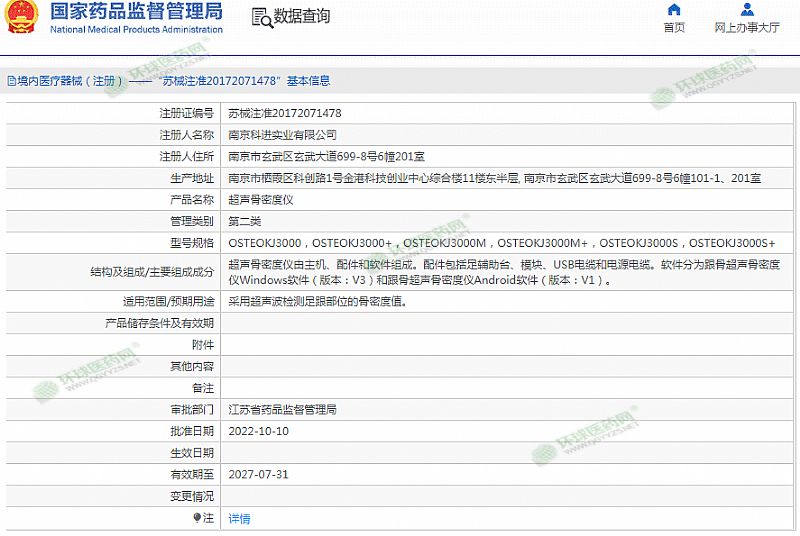Click approval department 江苏省药品监督管理局
The image size is (800, 536).
[282, 409]
